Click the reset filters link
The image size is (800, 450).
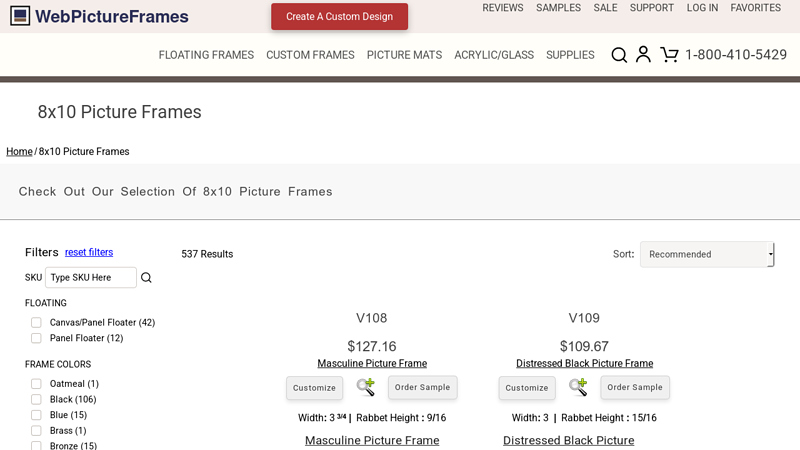(x=89, y=252)
